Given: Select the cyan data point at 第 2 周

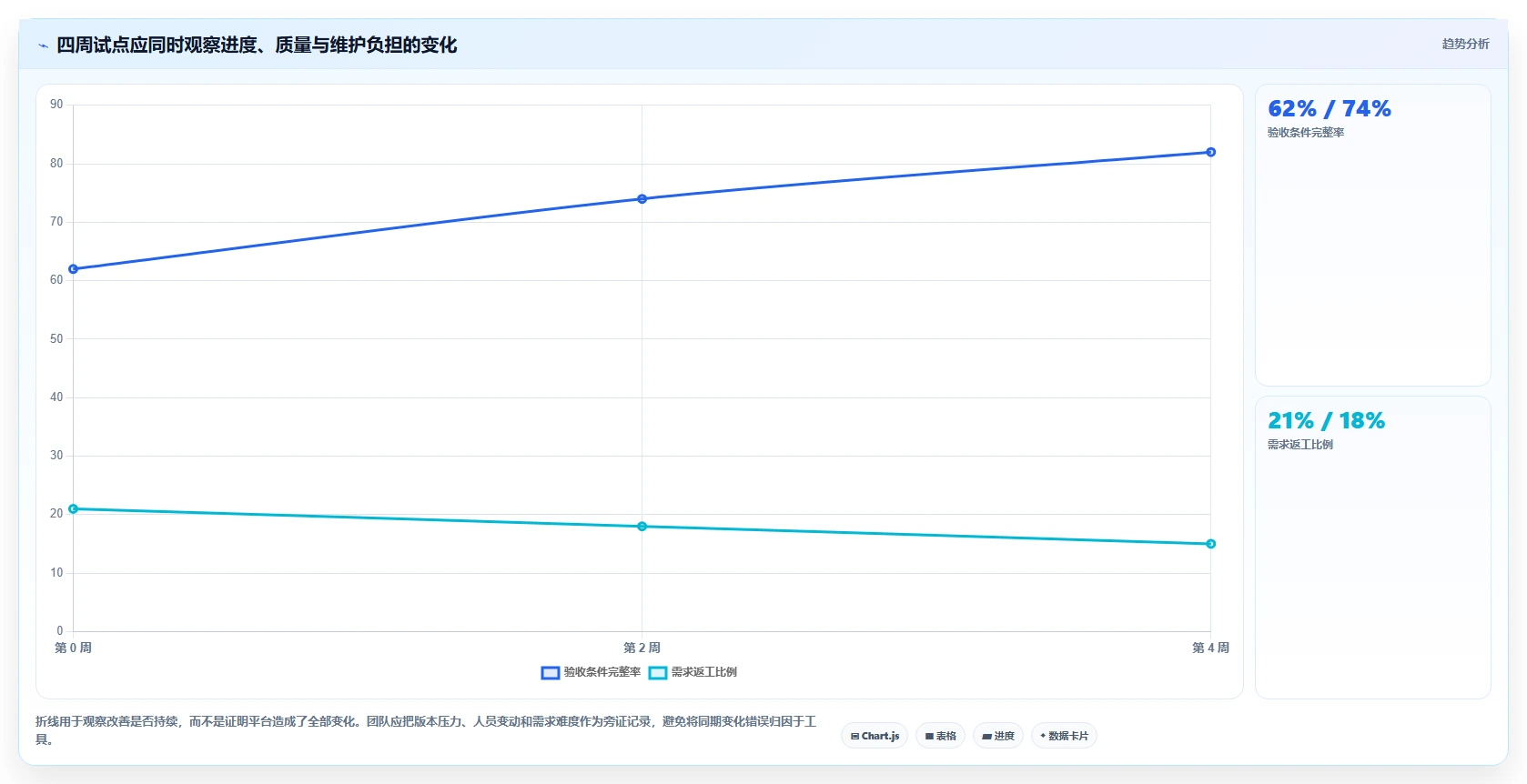Looking at the screenshot, I should pos(642,527).
